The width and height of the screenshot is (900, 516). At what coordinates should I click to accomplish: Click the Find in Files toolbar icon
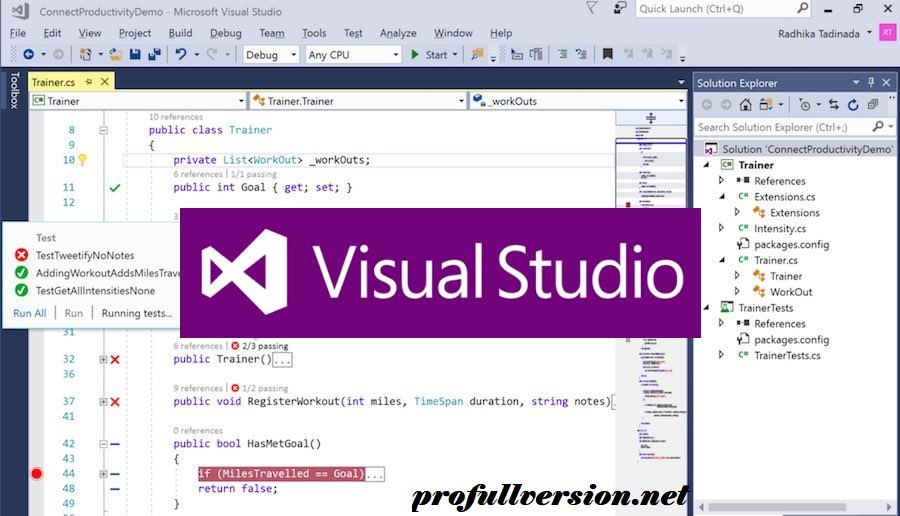pos(477,55)
